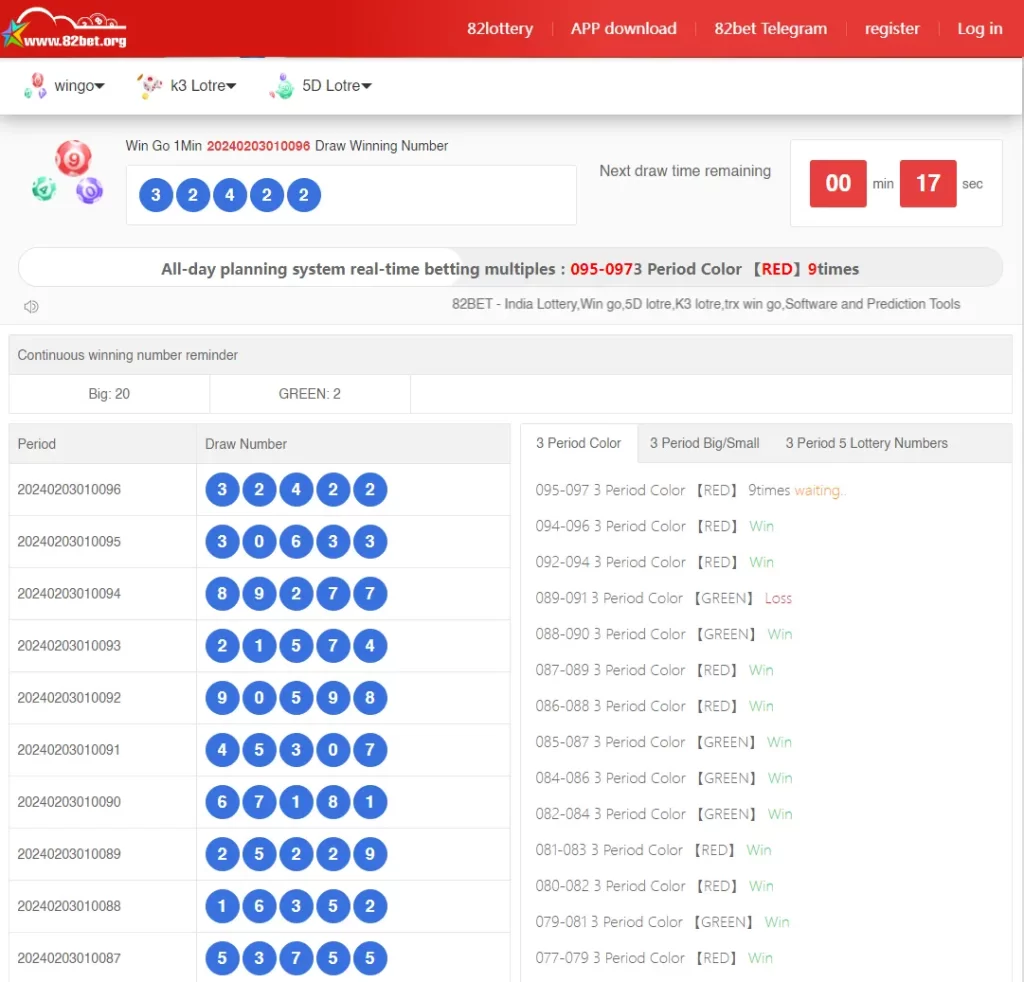Click the GREEN: 2 reminder cell
Screen dimensions: 1024x982
[310, 394]
